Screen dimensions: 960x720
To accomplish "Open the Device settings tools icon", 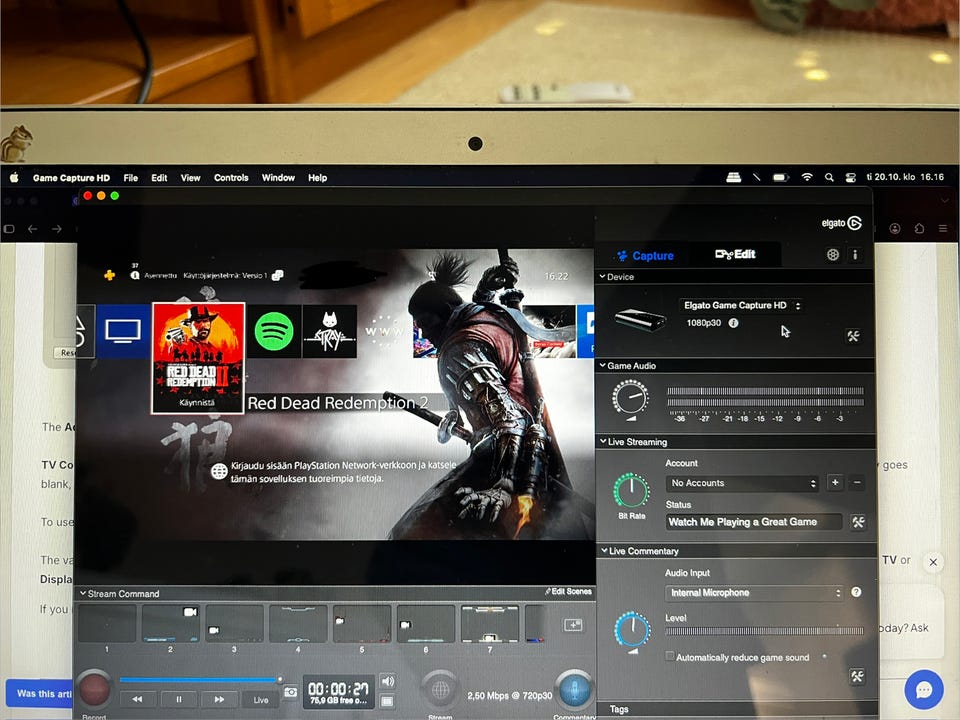I will (x=853, y=336).
